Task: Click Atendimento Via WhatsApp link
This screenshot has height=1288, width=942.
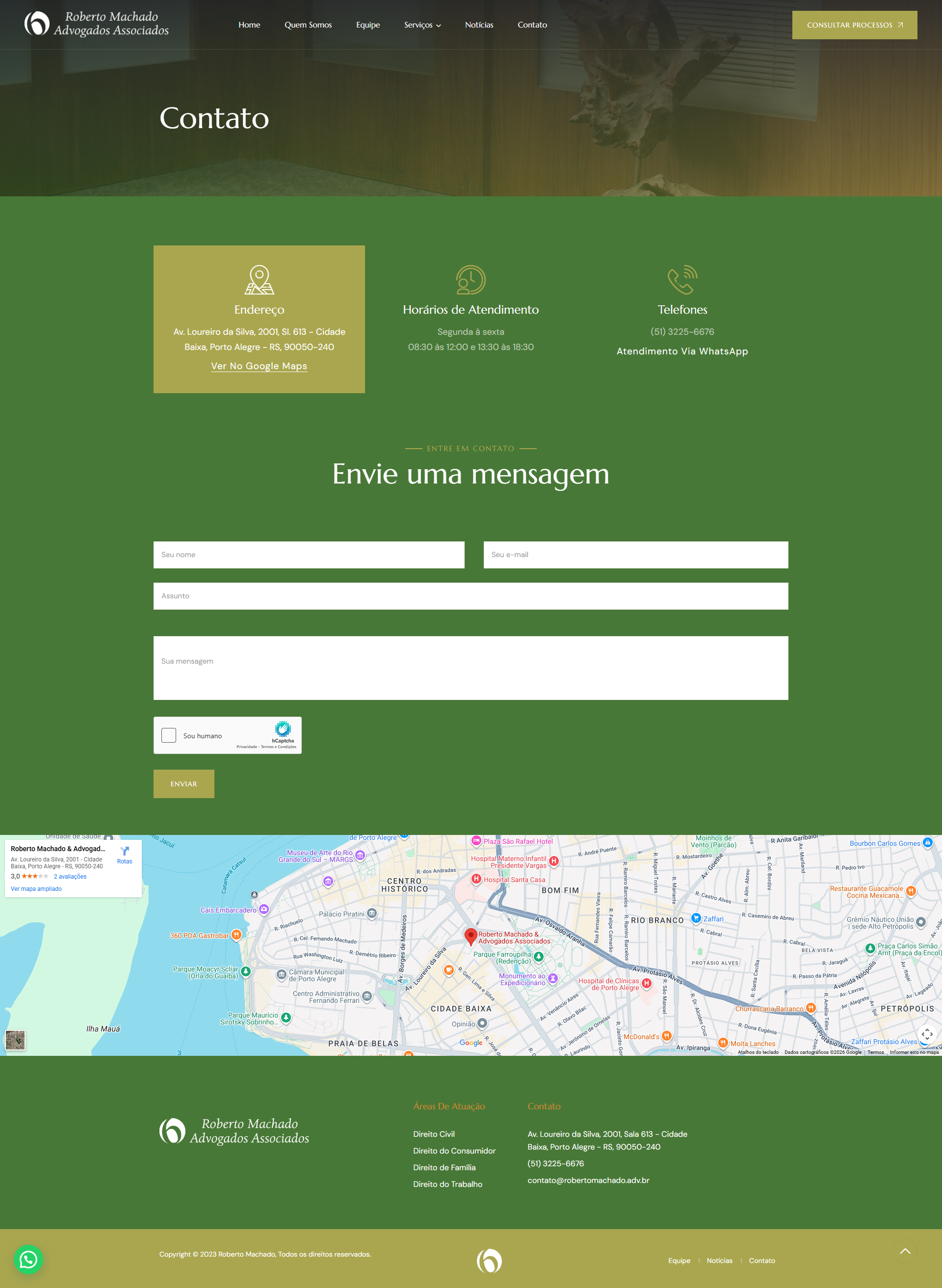Action: pos(682,351)
